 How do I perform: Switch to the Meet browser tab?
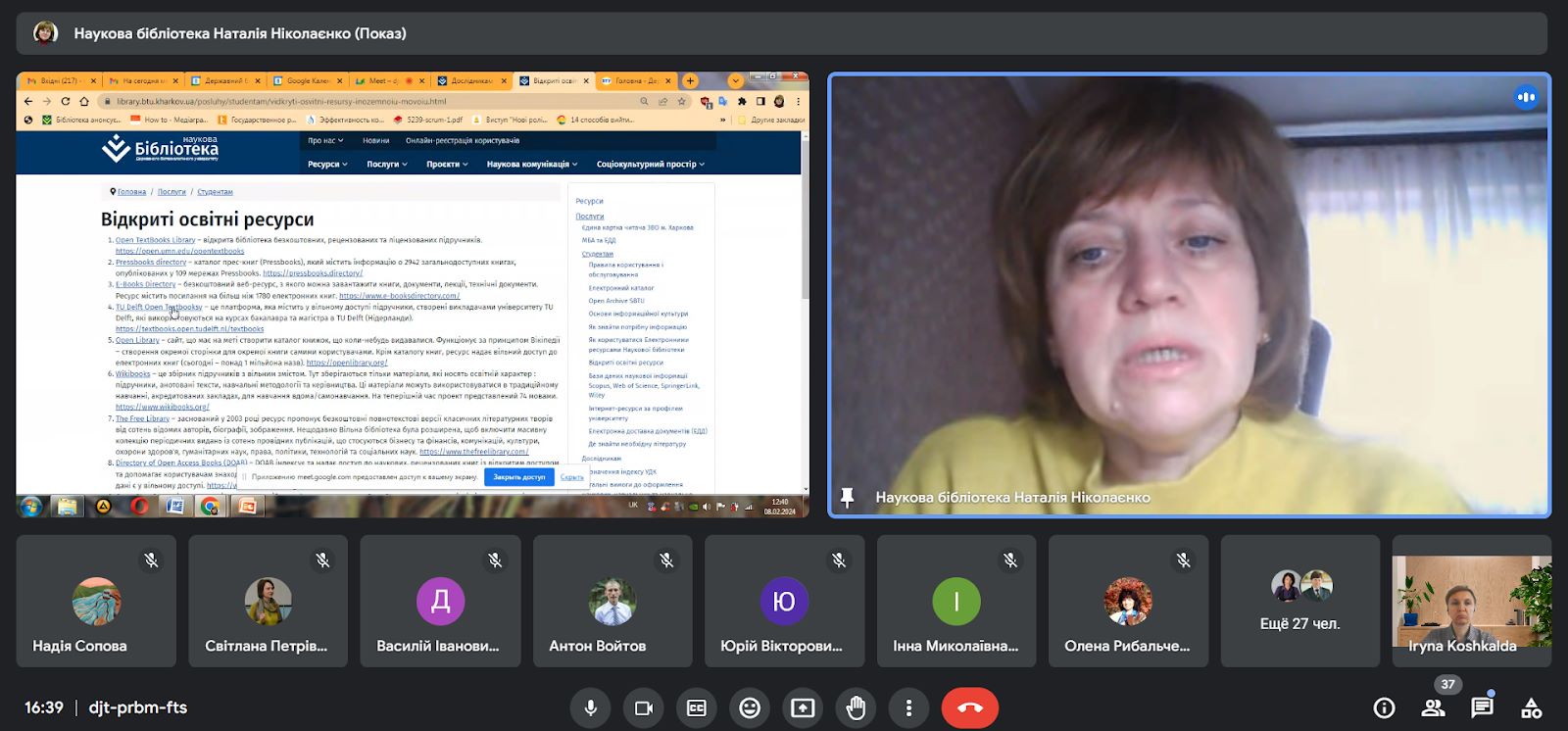[x=389, y=80]
